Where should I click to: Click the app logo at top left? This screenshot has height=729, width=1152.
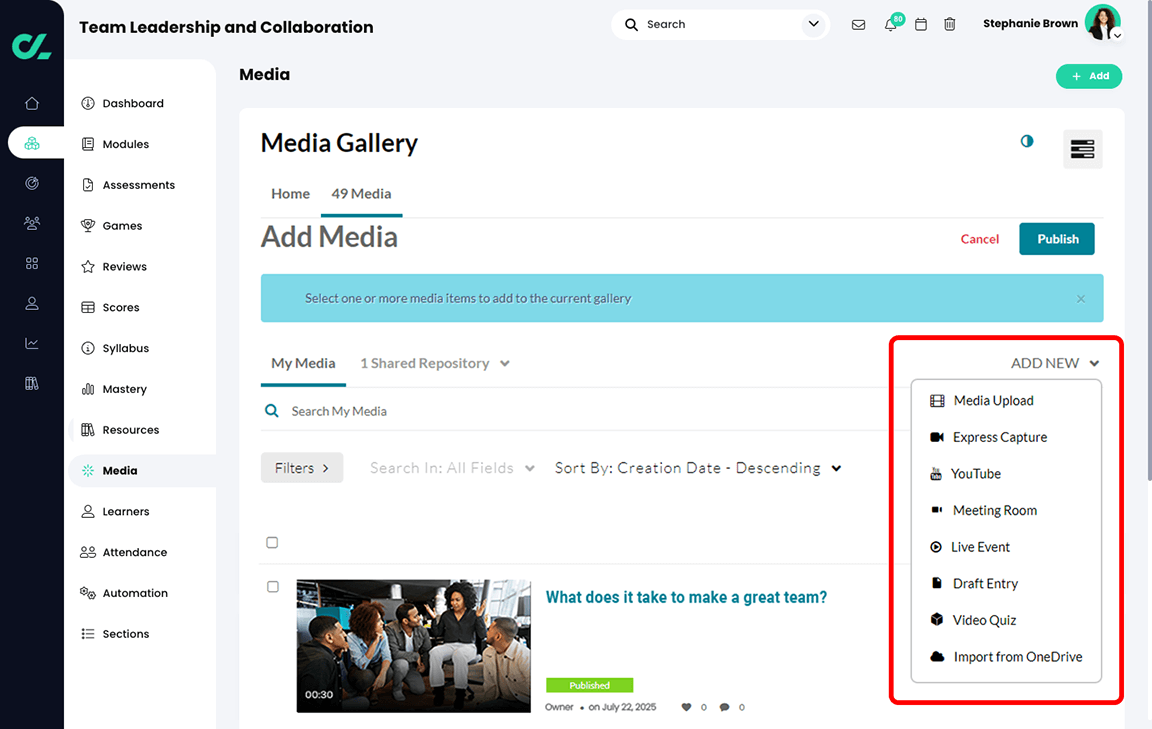point(32,46)
